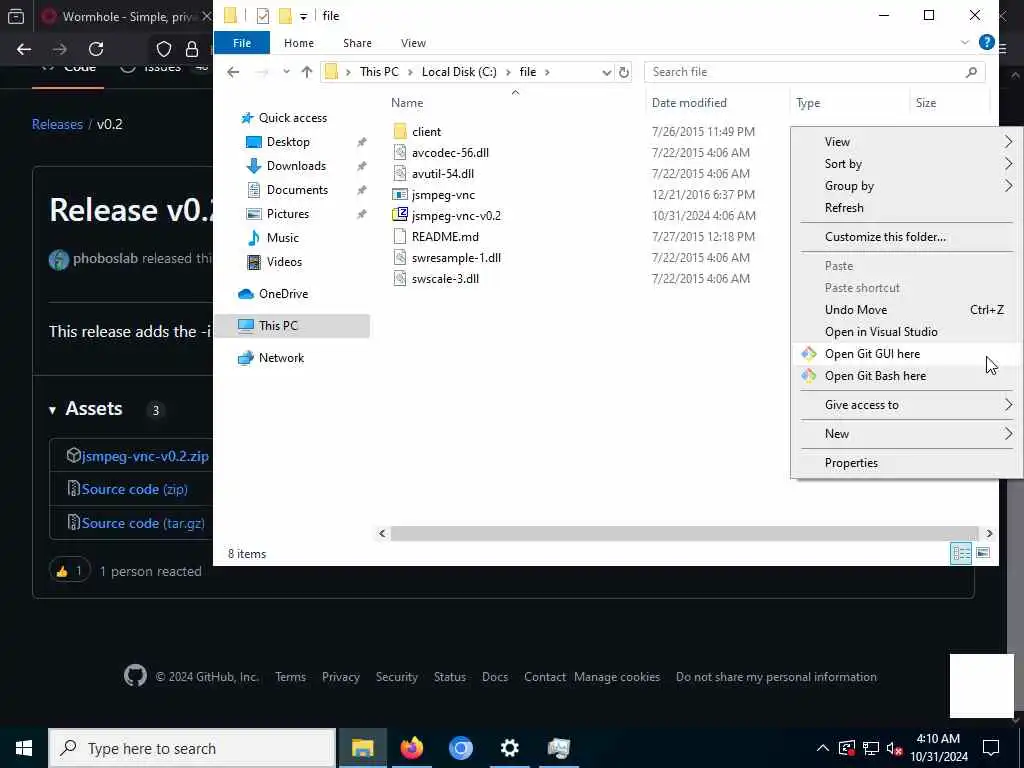The height and width of the screenshot is (768, 1024).
Task: Open jsmpeg-vnc-v0.2.zip asset link in browser
Action: [x=145, y=456]
